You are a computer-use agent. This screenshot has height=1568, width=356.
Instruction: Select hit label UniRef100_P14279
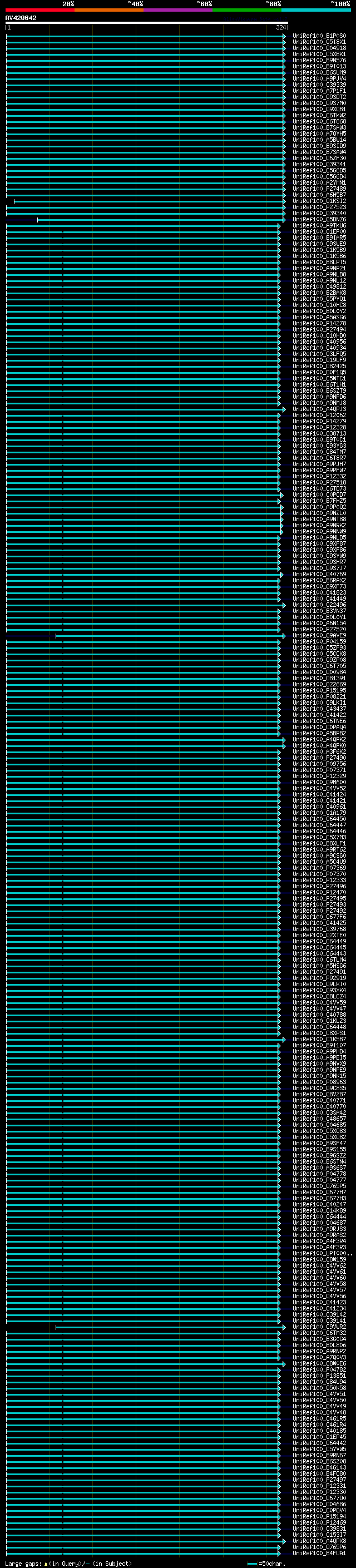(319, 421)
